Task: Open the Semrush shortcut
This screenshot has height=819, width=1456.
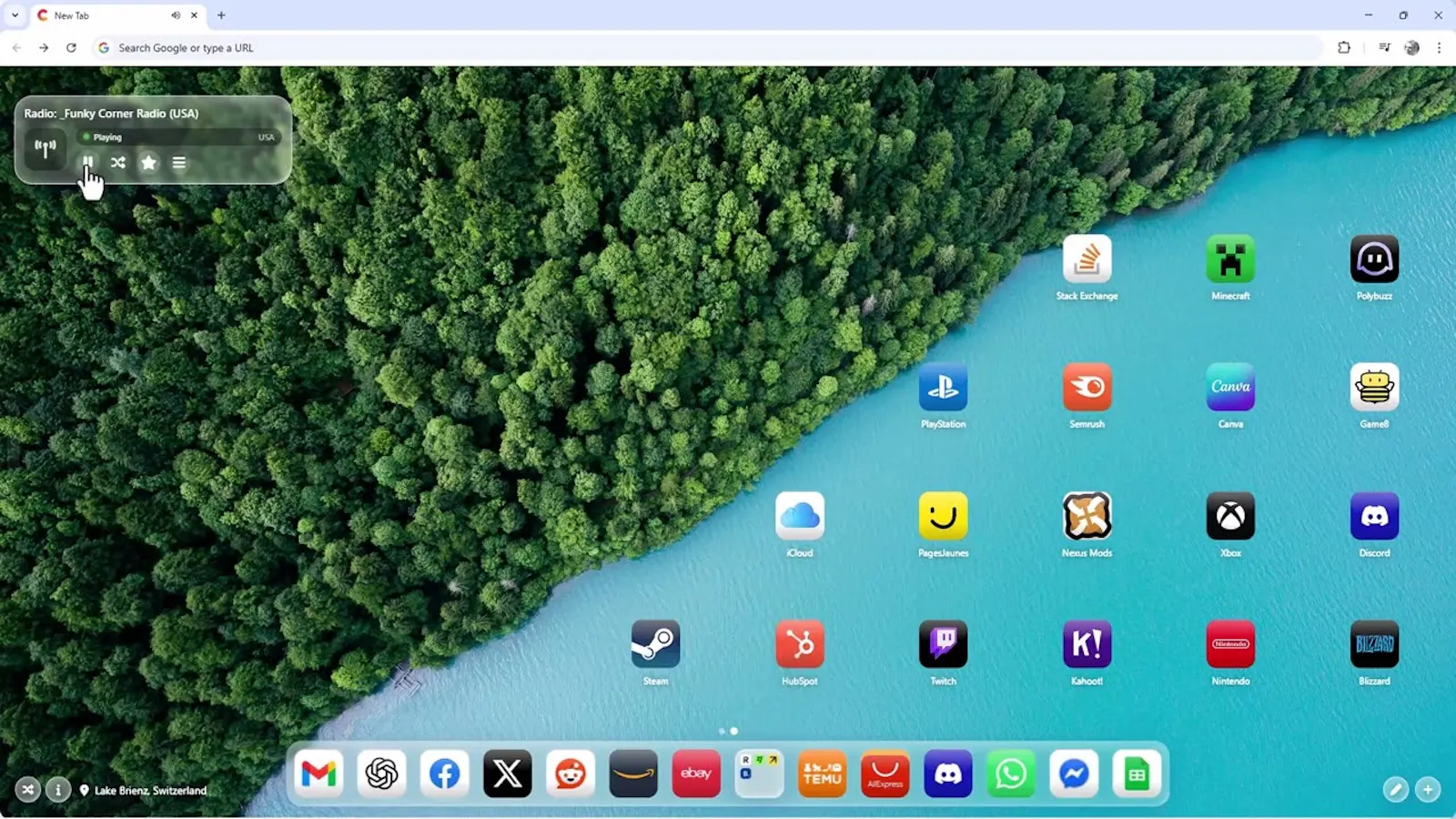Action: point(1087,388)
